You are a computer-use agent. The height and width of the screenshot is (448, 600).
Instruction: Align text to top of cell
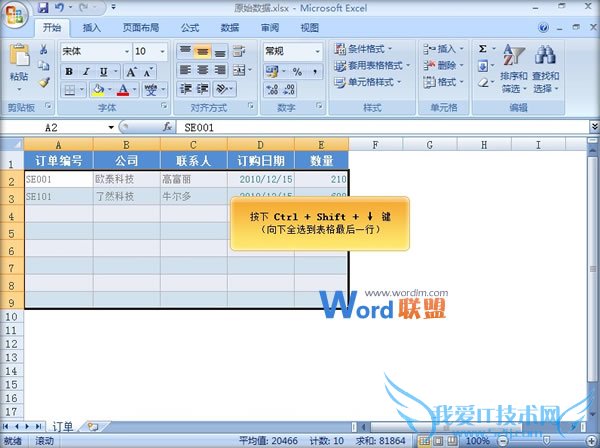point(185,51)
